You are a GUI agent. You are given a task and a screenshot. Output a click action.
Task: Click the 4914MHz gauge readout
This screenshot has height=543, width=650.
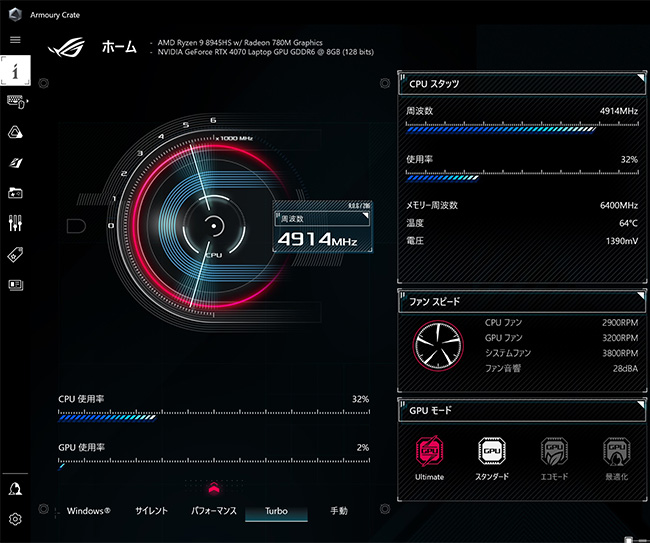(x=318, y=240)
